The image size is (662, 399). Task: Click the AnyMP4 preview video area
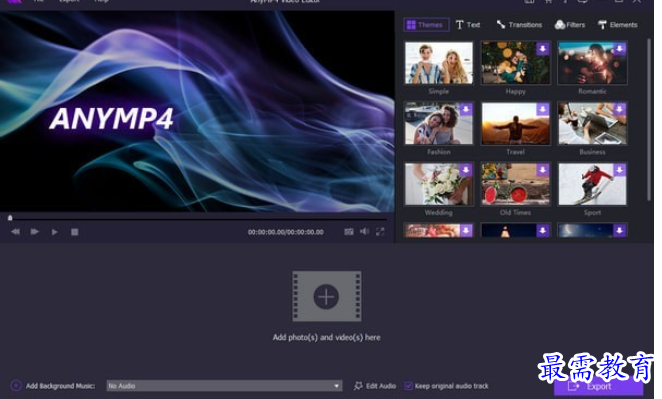(197, 111)
